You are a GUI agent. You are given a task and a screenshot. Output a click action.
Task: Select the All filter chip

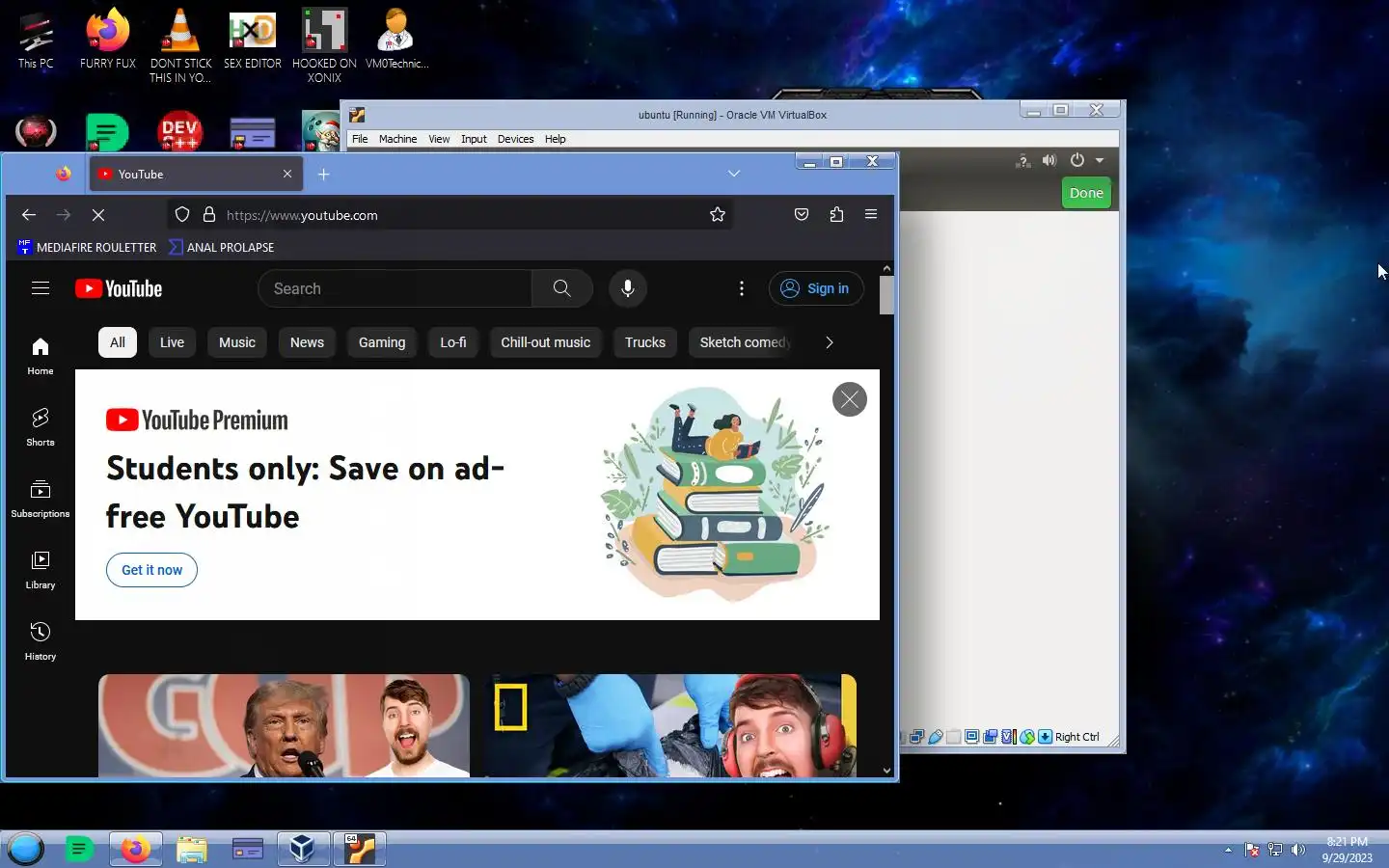coord(118,342)
